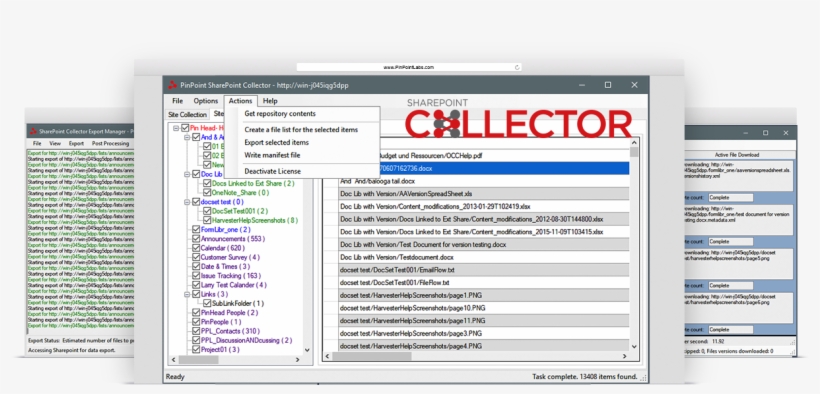Click the Export Manager window logo icon
This screenshot has width=820, height=394.
(33, 131)
